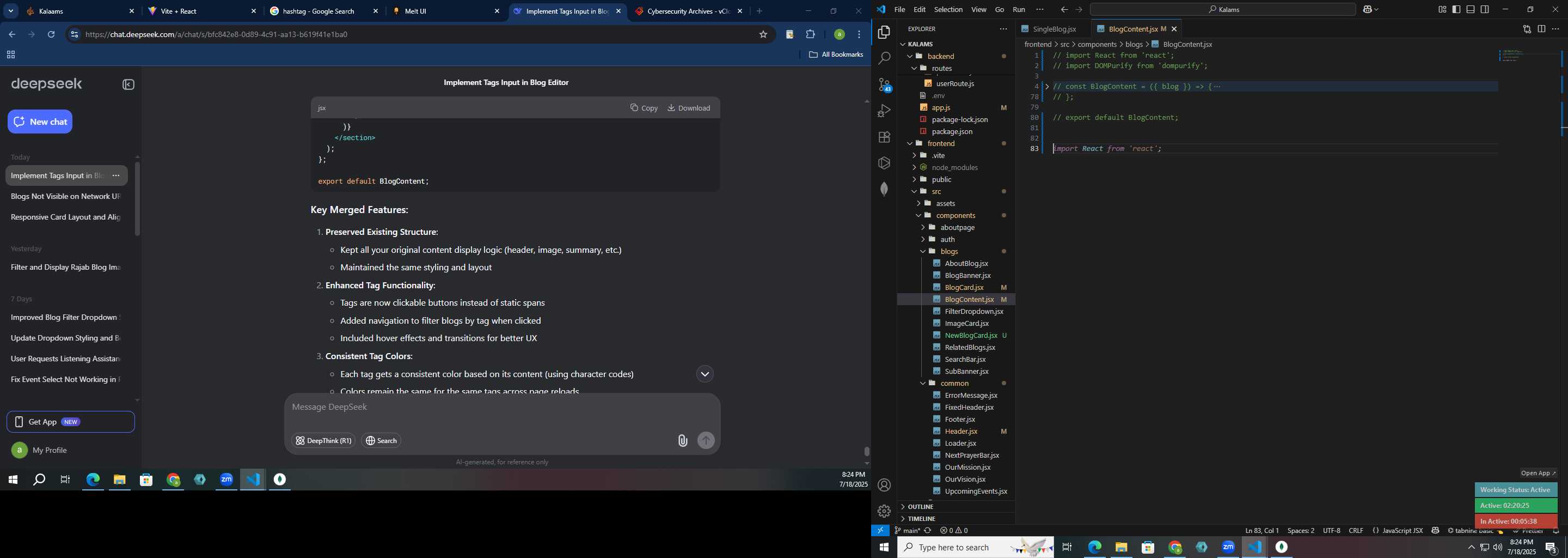Image resolution: width=1568 pixels, height=558 pixels.
Task: Open the MongoDB leaf icon in activity bar
Action: [884, 190]
